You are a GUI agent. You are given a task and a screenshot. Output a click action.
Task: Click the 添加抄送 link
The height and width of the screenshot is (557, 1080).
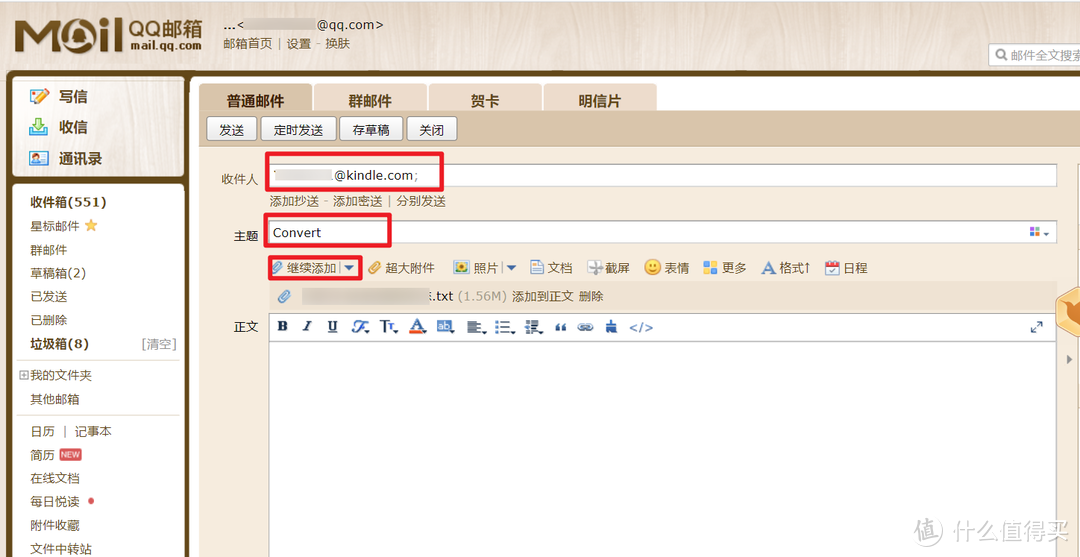point(294,201)
